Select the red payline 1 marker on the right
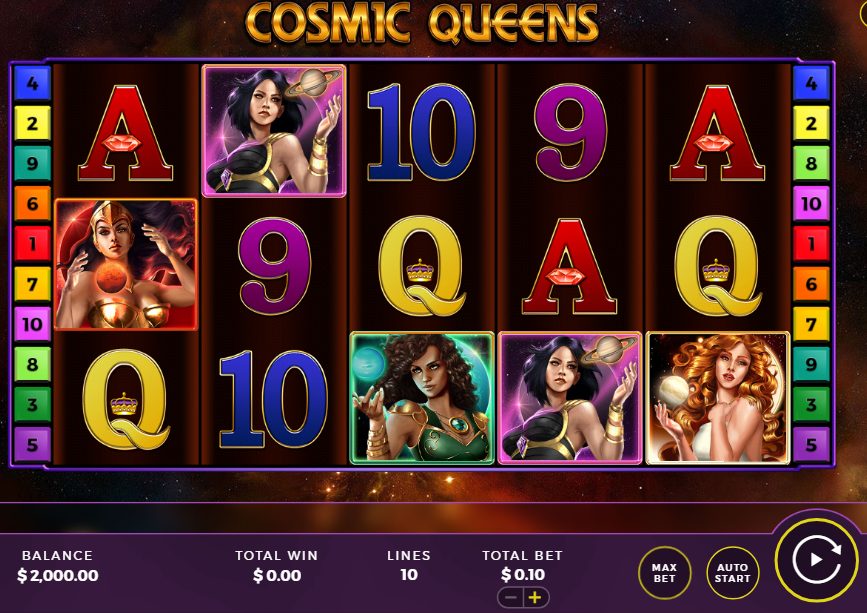The height and width of the screenshot is (613, 867). pos(811,243)
